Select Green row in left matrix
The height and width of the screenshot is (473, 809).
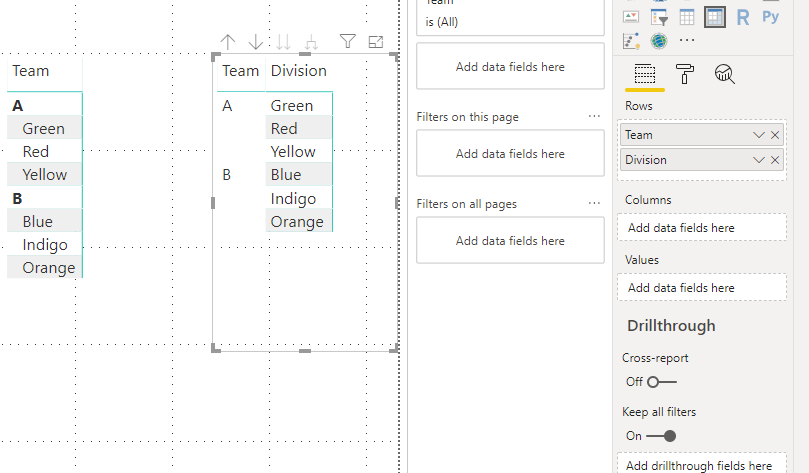pos(44,128)
